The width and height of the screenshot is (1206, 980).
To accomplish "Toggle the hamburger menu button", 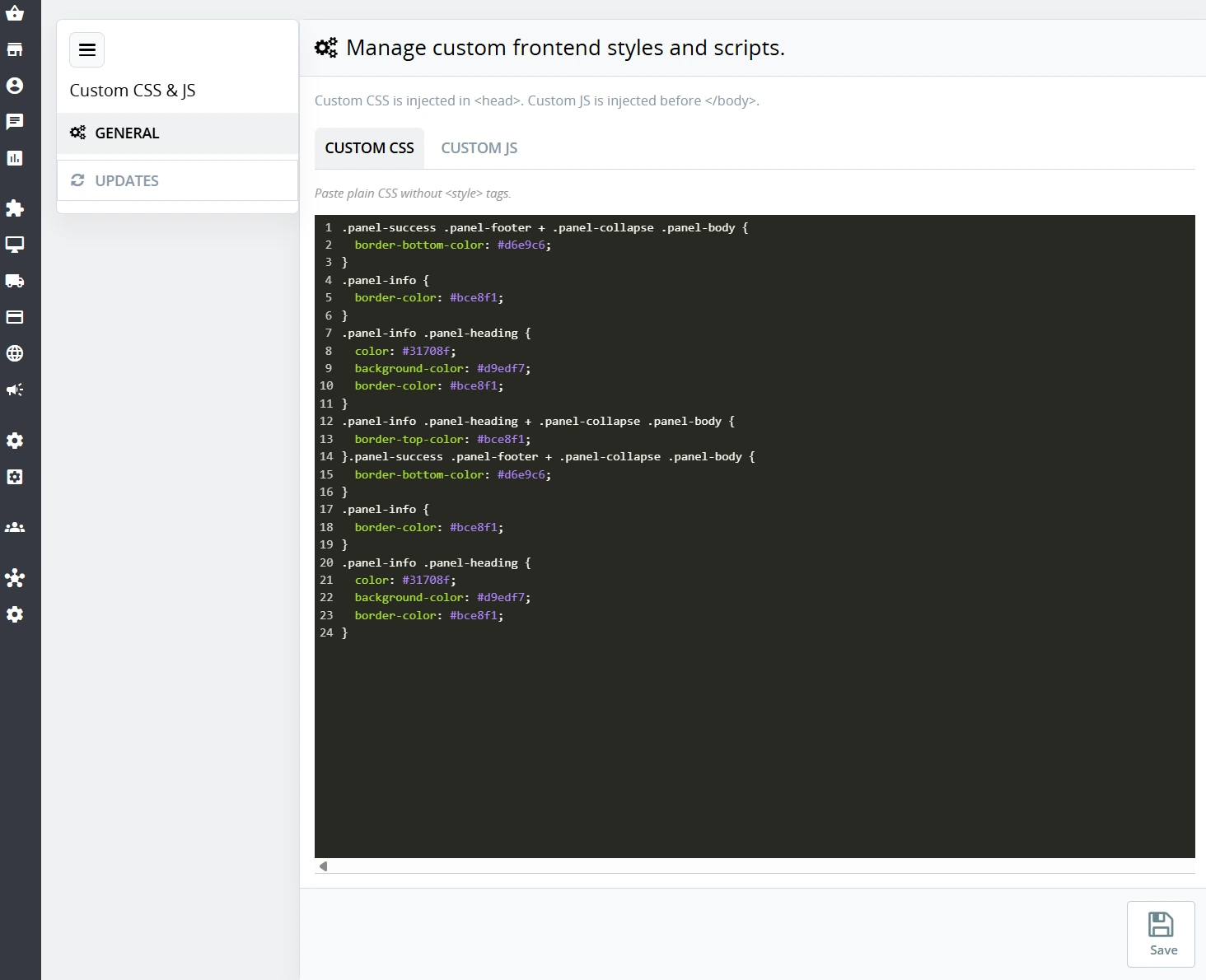I will coord(87,50).
